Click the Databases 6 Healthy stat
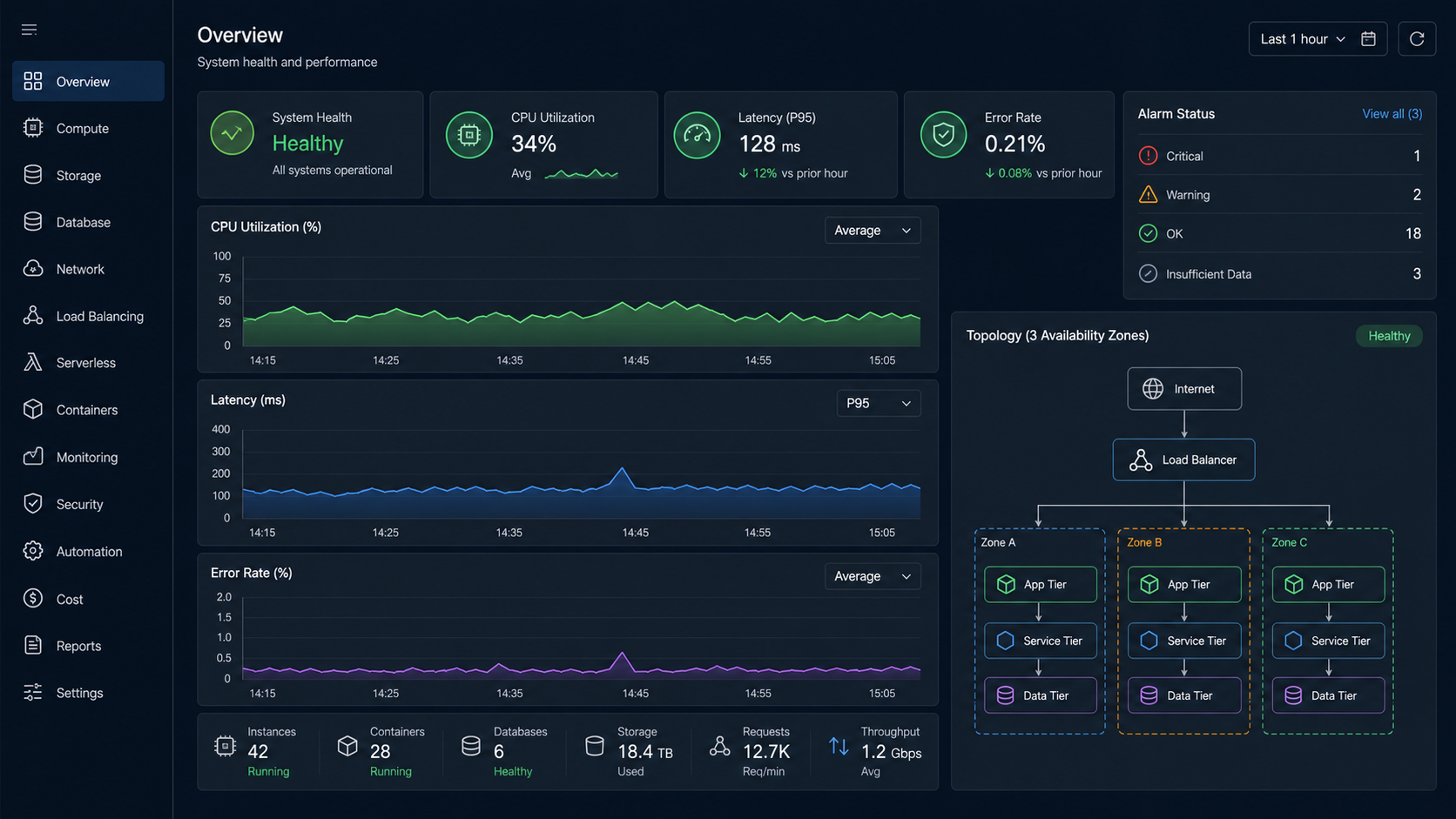The height and width of the screenshot is (819, 1456). (x=508, y=752)
